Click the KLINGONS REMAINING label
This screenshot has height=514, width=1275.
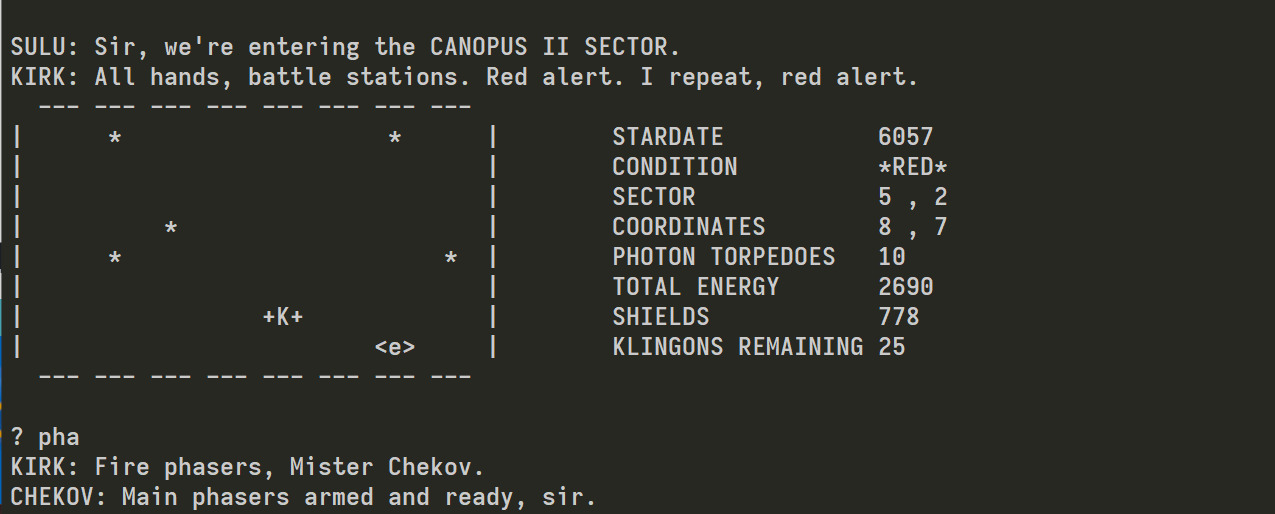click(x=737, y=347)
